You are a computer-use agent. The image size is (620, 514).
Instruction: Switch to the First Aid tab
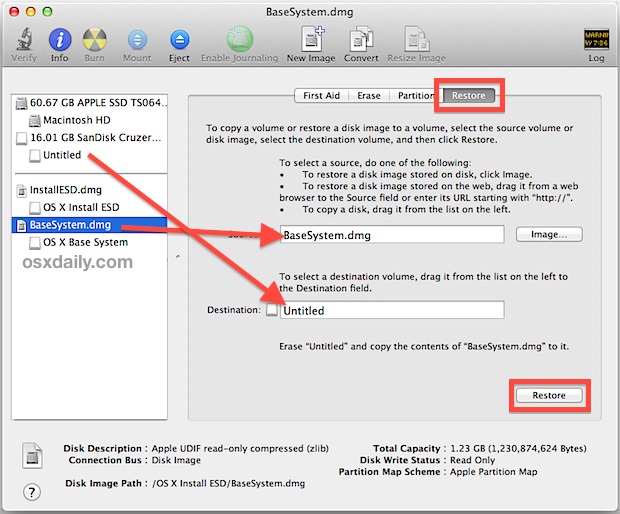321,96
